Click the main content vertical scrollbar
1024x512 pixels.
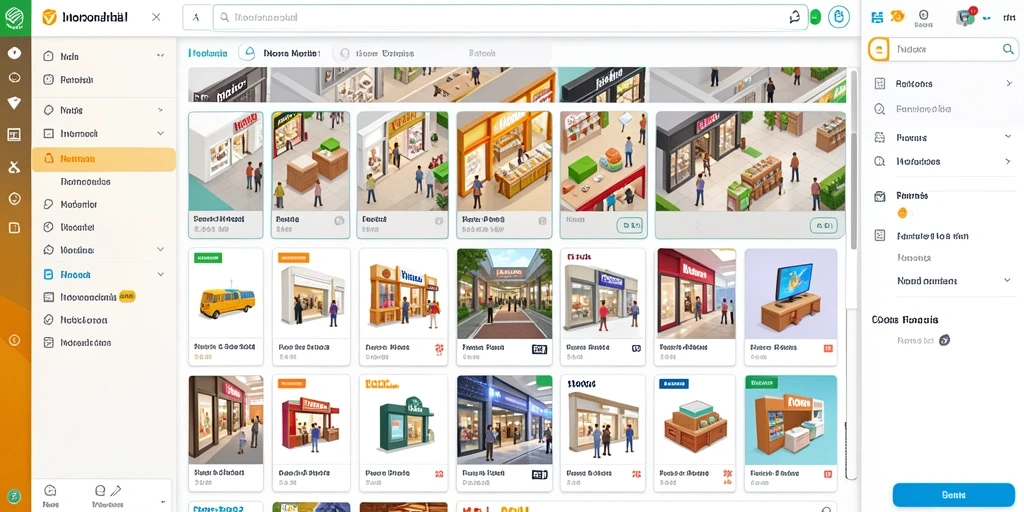[x=853, y=160]
